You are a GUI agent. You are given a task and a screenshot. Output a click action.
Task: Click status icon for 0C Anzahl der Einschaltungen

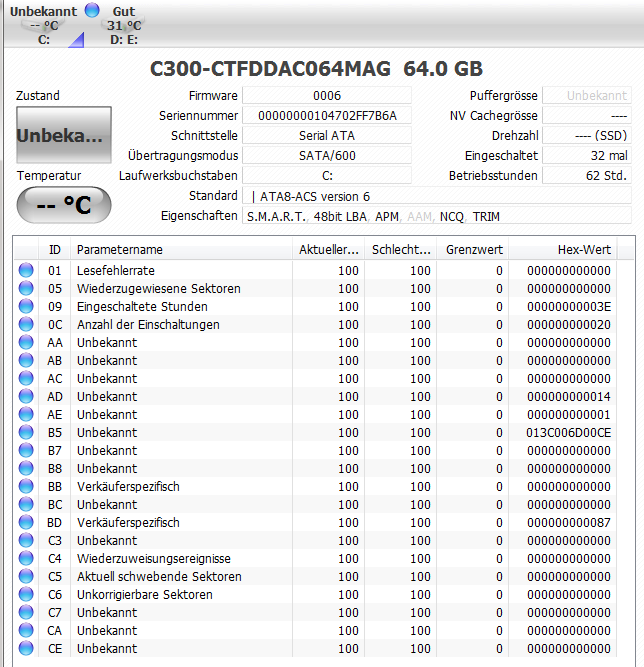point(26,324)
